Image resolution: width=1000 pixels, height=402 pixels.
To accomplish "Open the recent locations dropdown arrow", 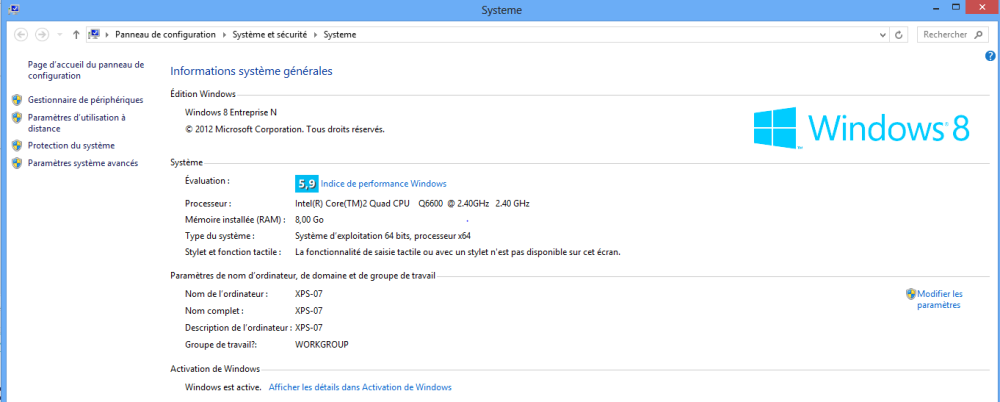I will point(60,35).
